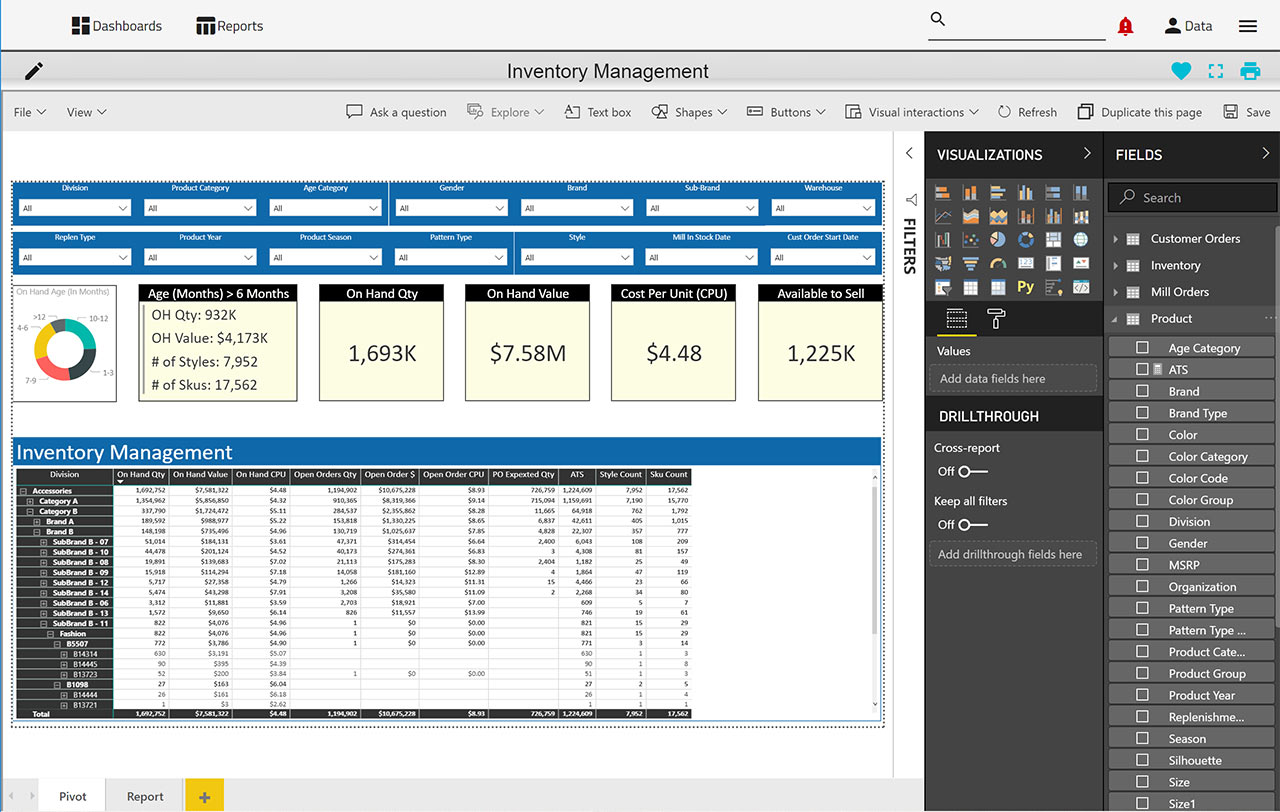Screen dimensions: 1280x812
Task: Switch to the Report page tab
Action: (x=145, y=796)
